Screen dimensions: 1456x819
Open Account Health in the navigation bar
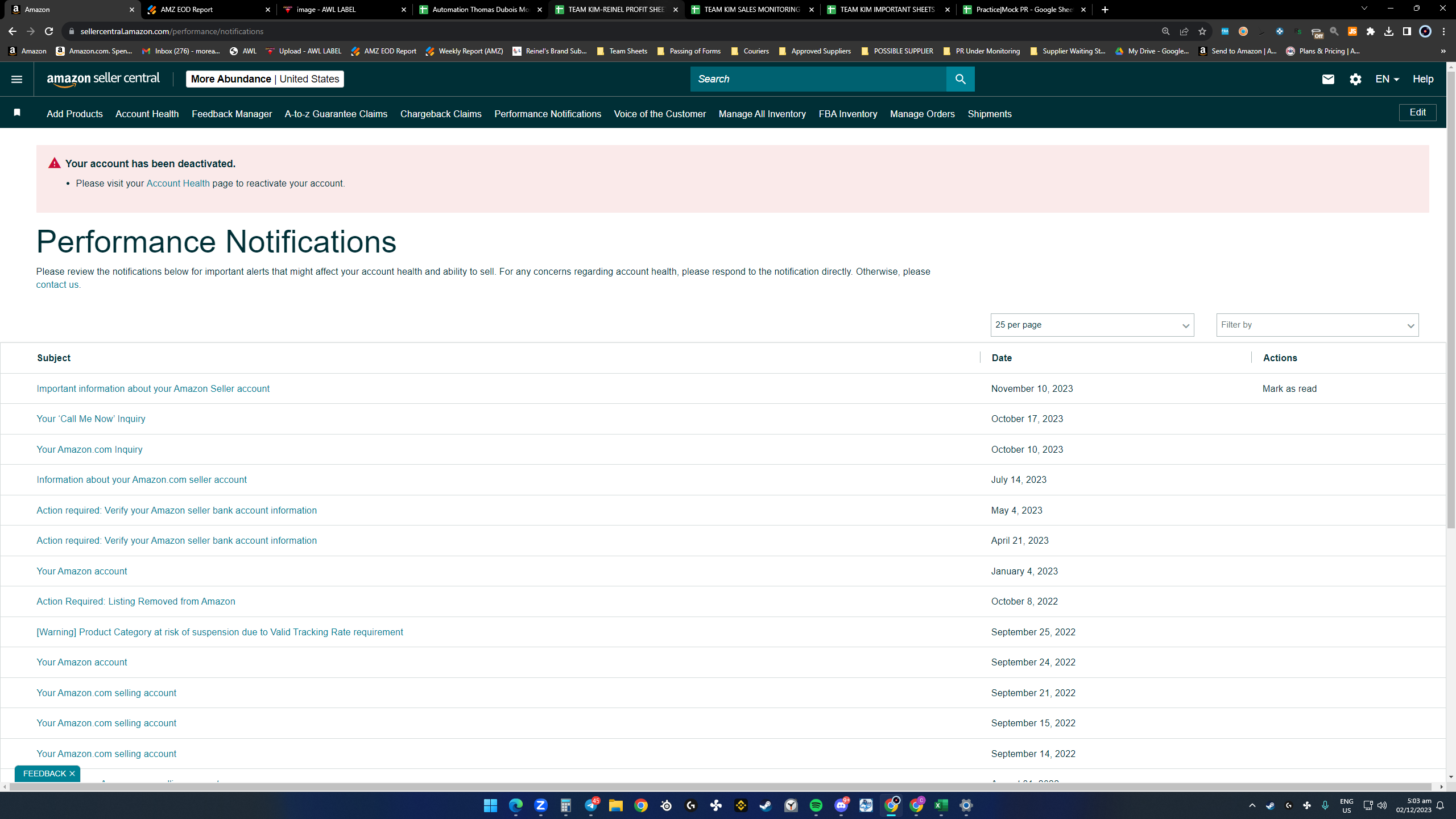coord(147,114)
